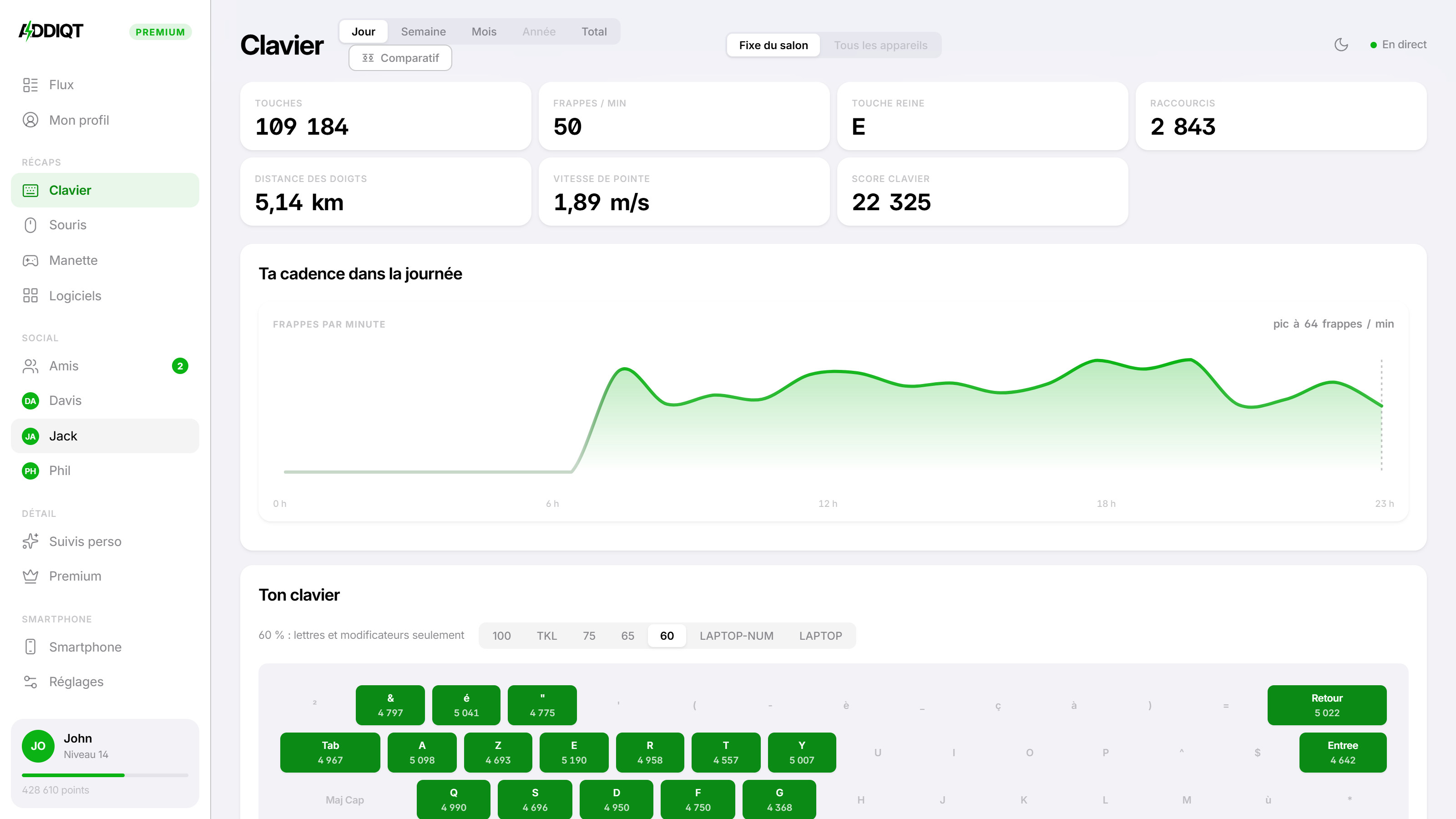Click the Score clavier card 22 325

982,192
